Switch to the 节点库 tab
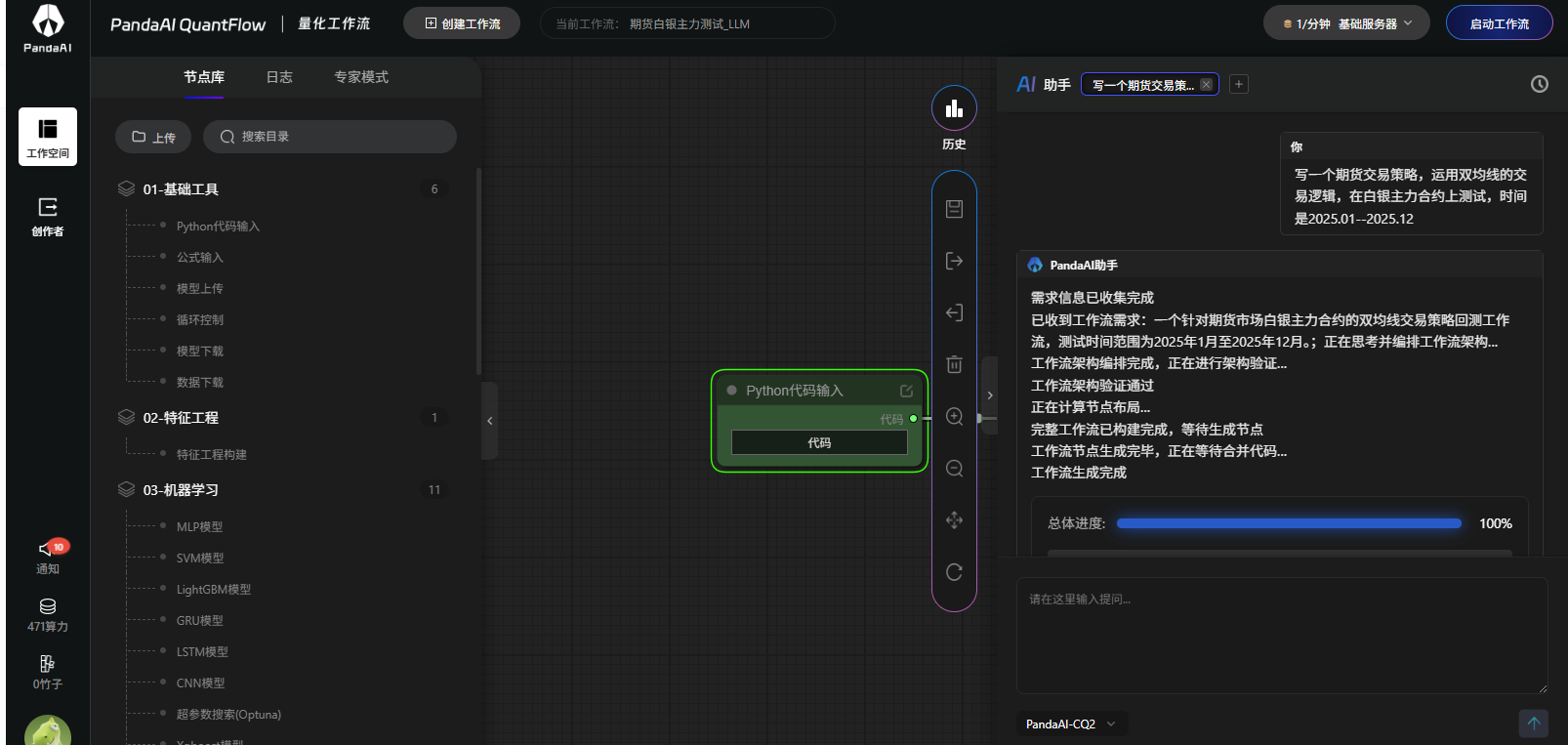This screenshot has height=745, width=1568. click(204, 77)
